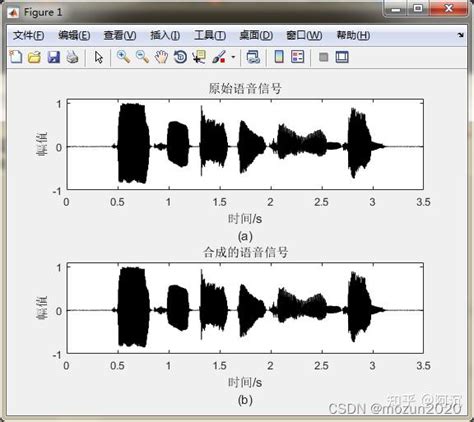This screenshot has height=422, width=474.
Task: Click the 3.5 tick label on top plot
Action: tap(423, 202)
